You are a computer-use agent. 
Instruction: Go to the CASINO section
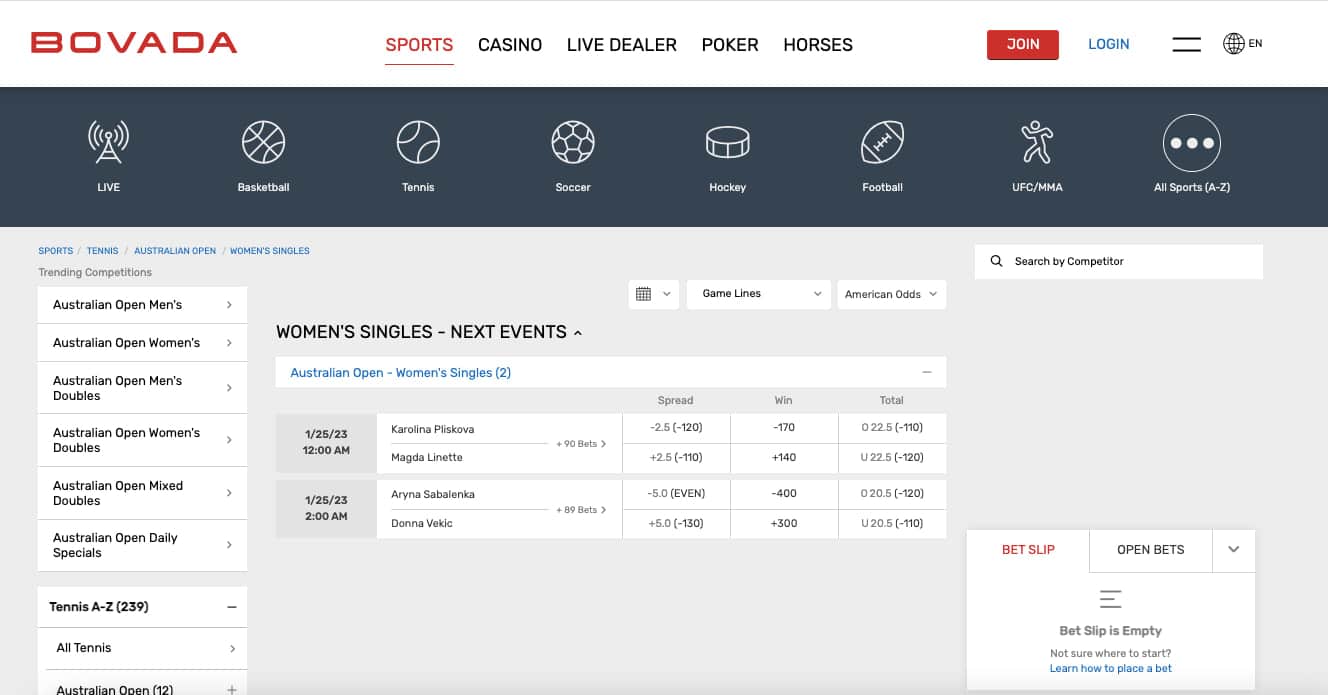(510, 45)
